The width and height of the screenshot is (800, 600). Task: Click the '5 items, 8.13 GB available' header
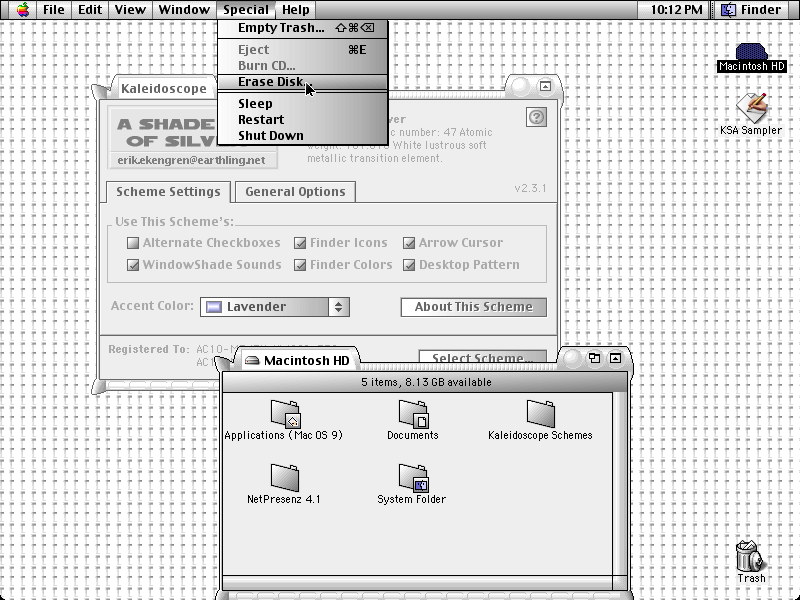click(426, 382)
